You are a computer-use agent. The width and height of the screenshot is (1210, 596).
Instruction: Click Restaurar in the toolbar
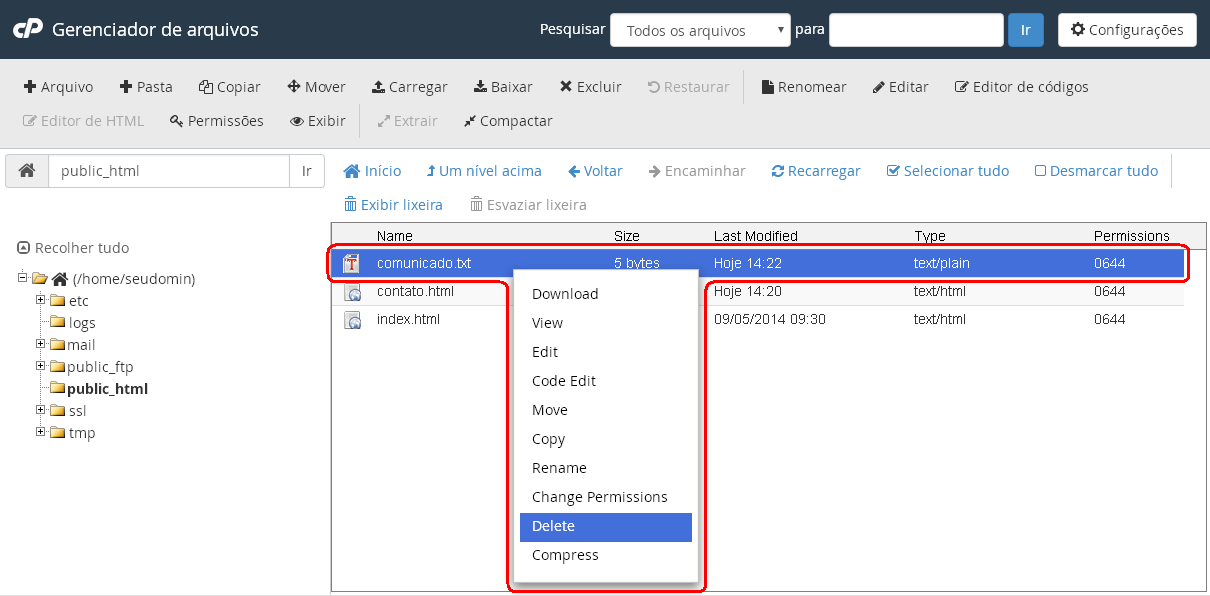click(689, 87)
